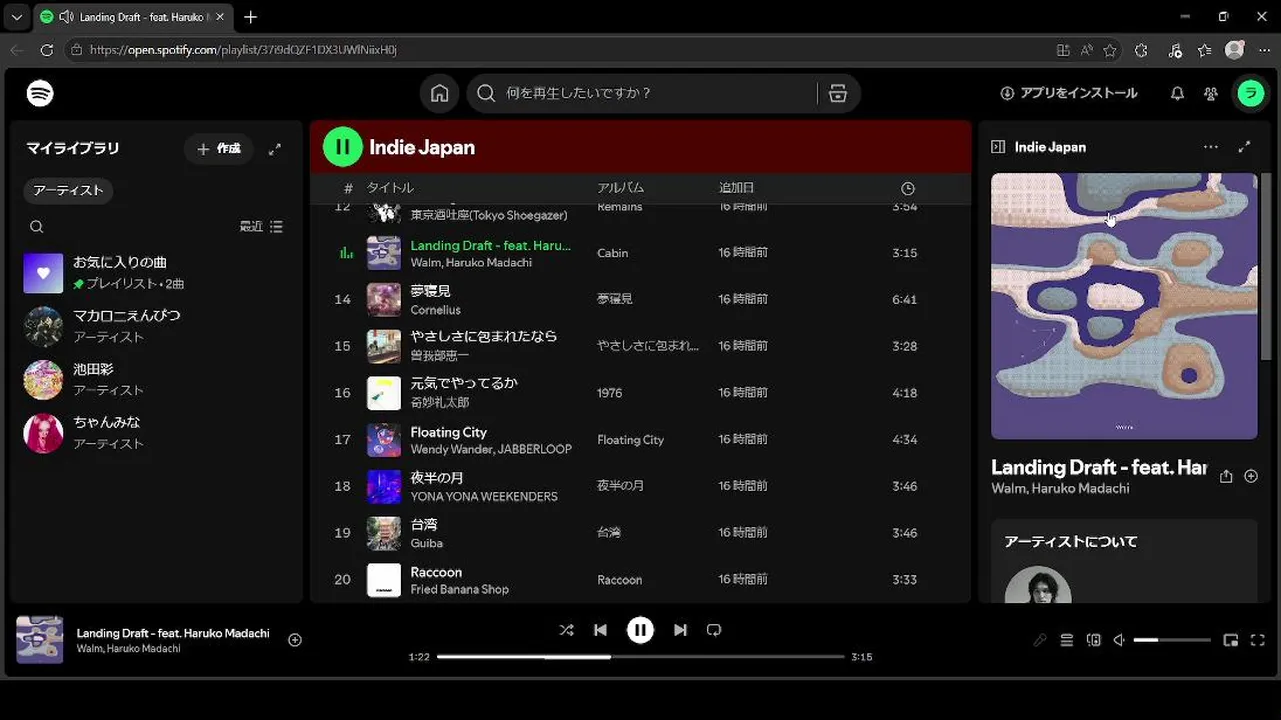
Task: Open the browser extensions puzzle icon
Action: point(1141,50)
